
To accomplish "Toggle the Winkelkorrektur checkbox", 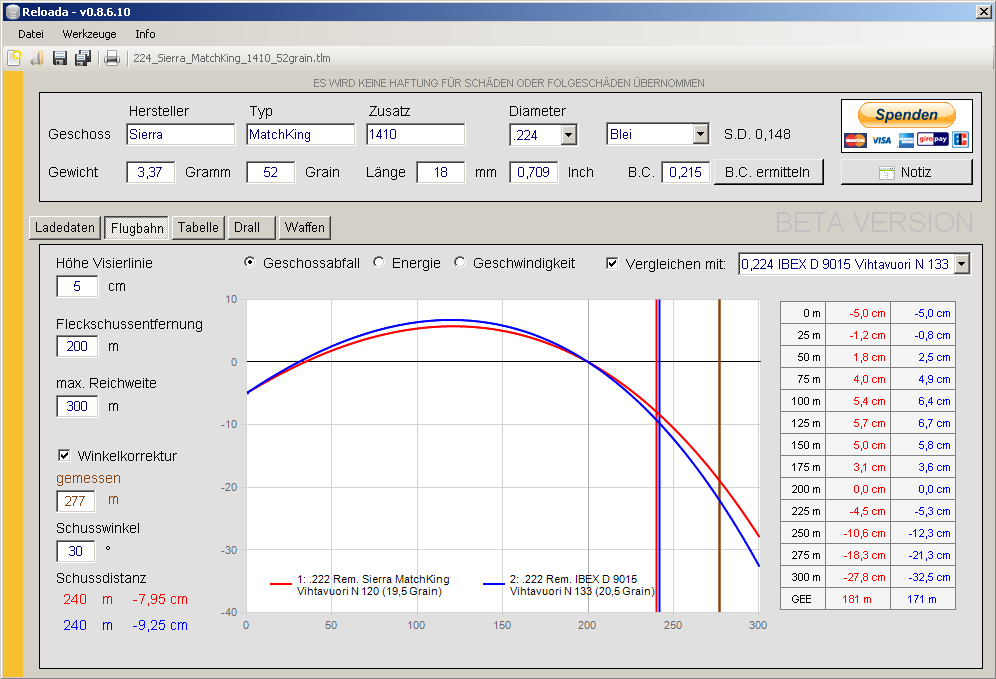I will pos(64,455).
